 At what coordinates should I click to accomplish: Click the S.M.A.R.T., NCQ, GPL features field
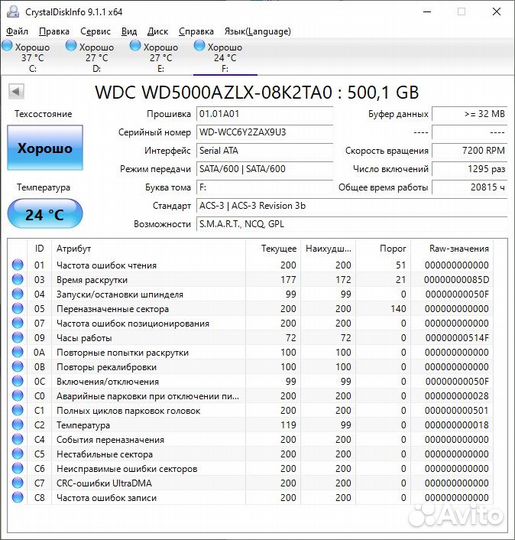(352, 224)
